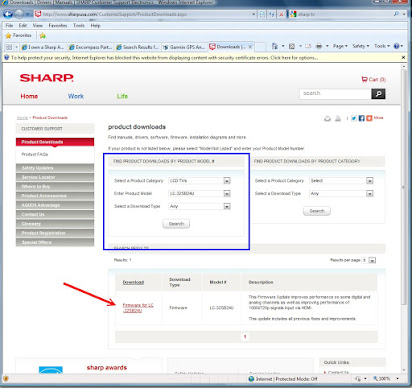Click the magnifier search button on Sharp site

pyautogui.click(x=378, y=94)
